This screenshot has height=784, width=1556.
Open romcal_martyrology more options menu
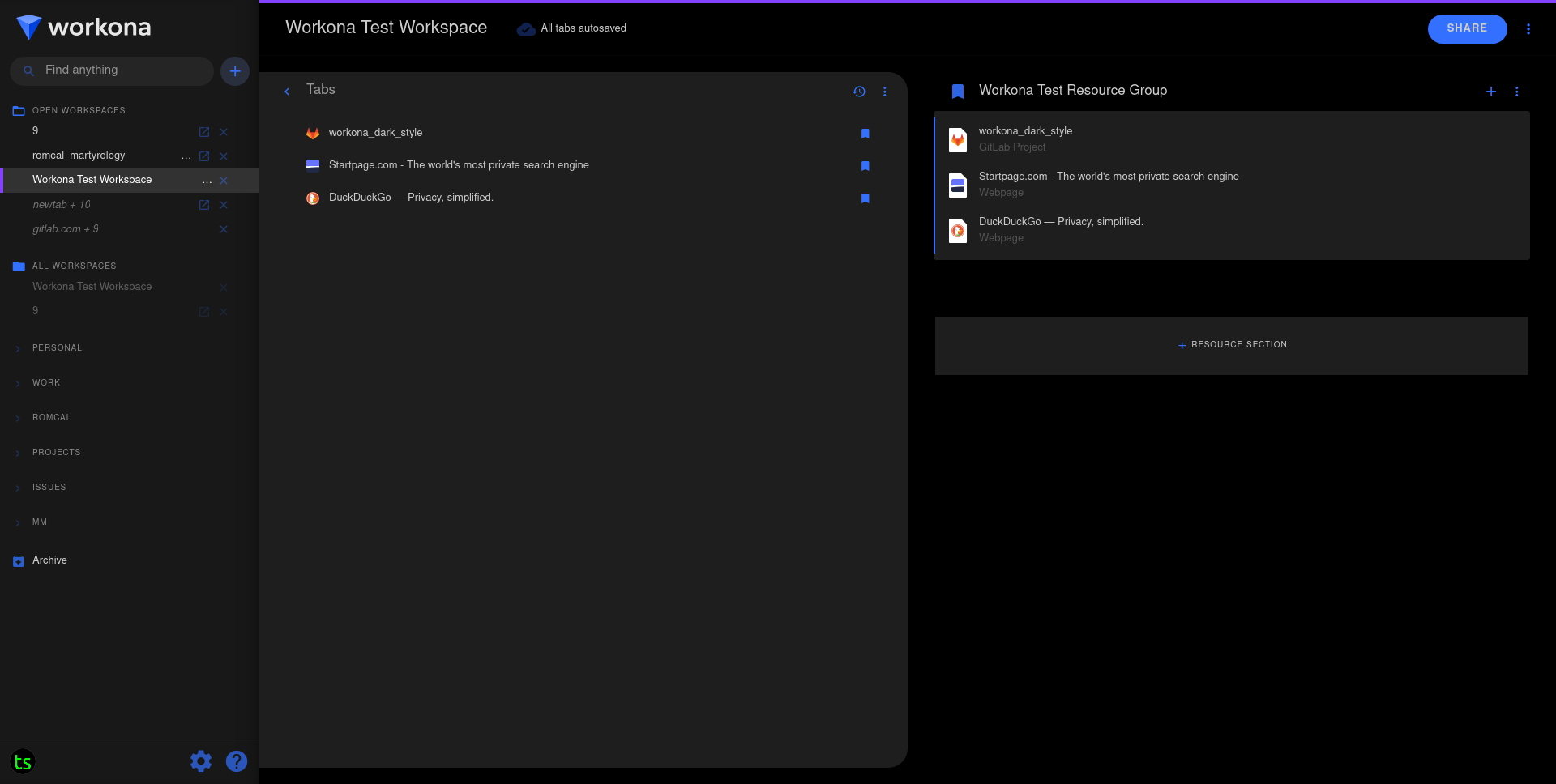[186, 156]
